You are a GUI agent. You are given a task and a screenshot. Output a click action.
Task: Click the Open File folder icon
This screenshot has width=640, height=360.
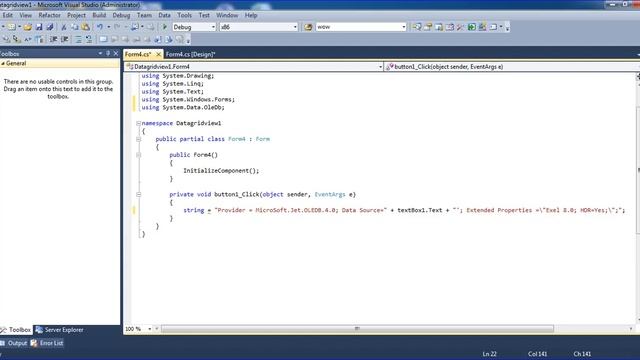click(27, 27)
